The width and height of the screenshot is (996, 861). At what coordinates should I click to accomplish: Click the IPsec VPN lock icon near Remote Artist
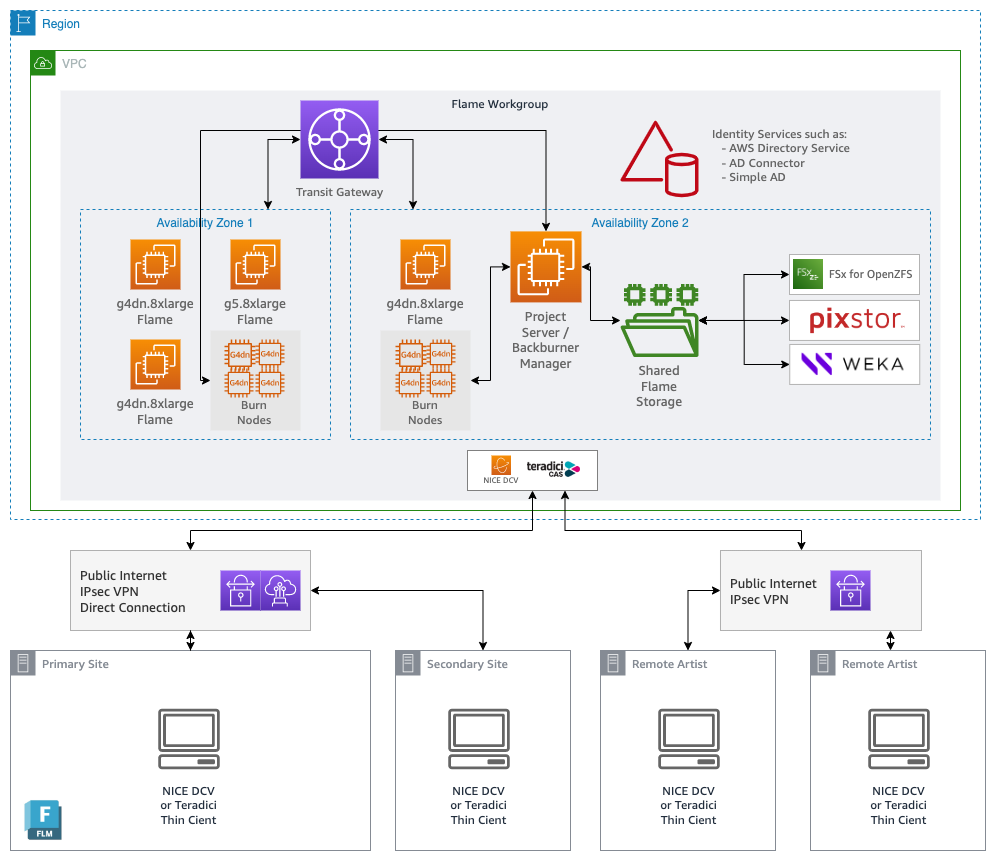[850, 590]
